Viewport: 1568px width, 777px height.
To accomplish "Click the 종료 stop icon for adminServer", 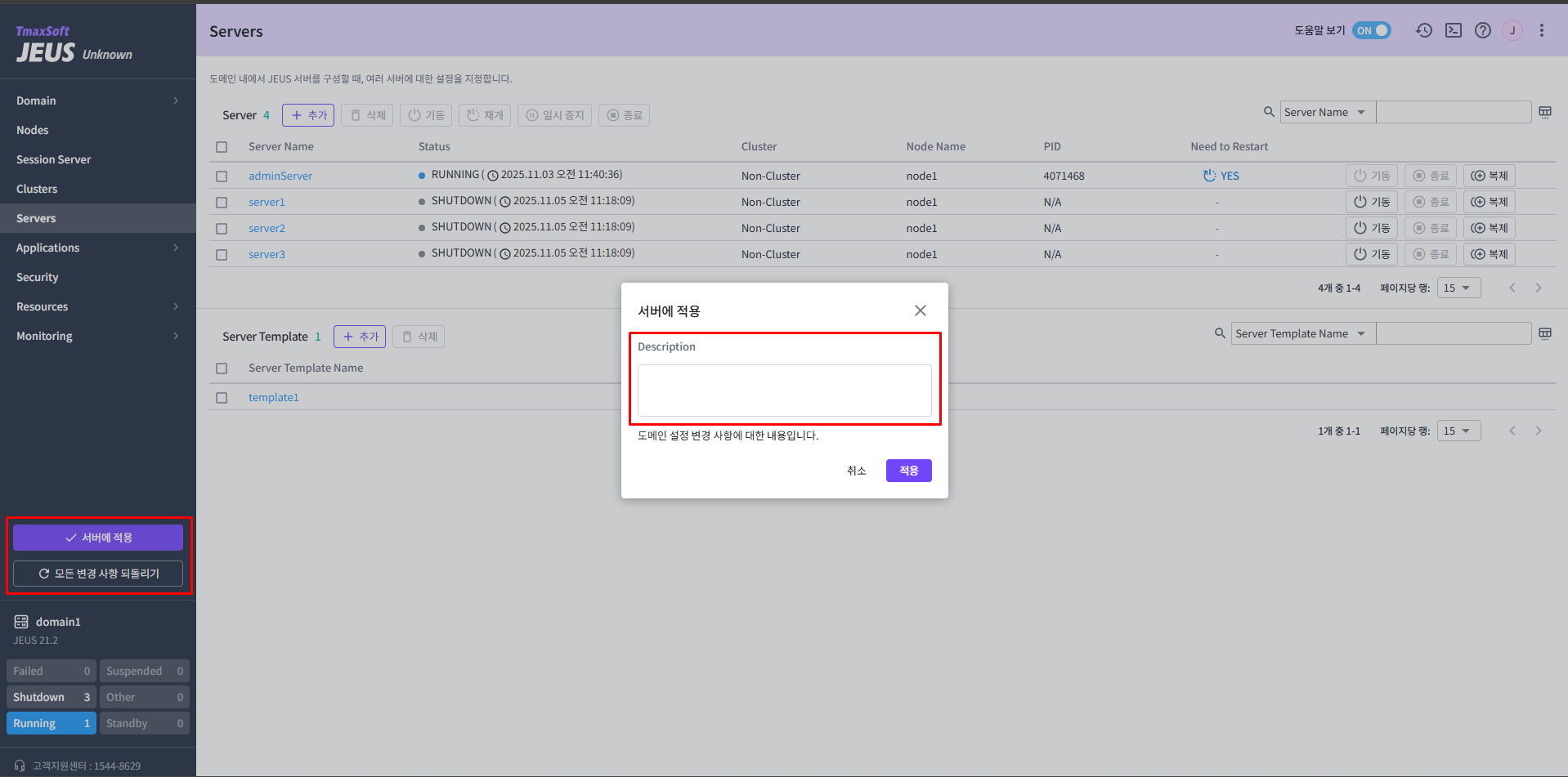I will [1430, 175].
